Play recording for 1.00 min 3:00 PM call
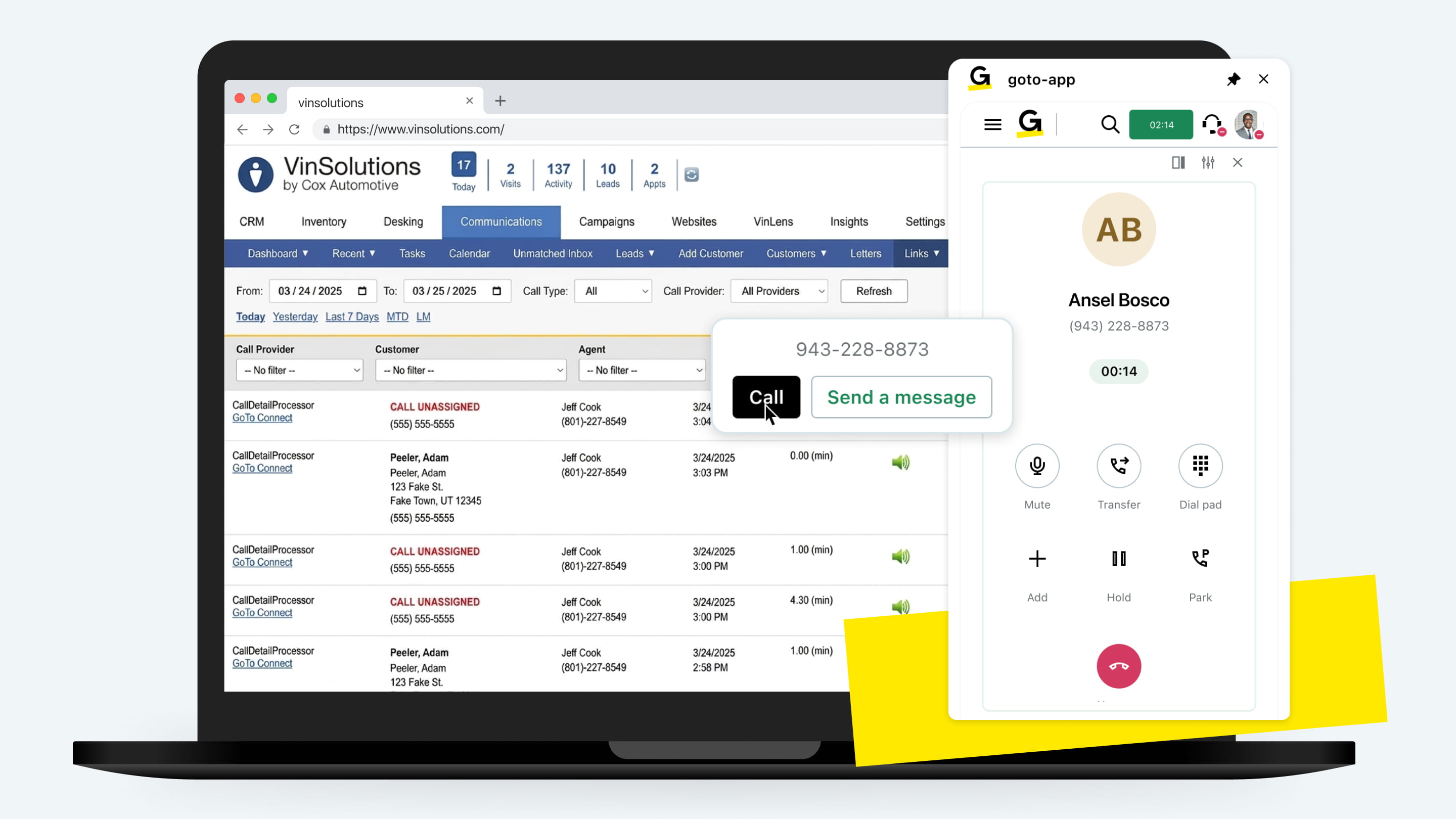Screen dimensions: 1456x819 coord(900,556)
